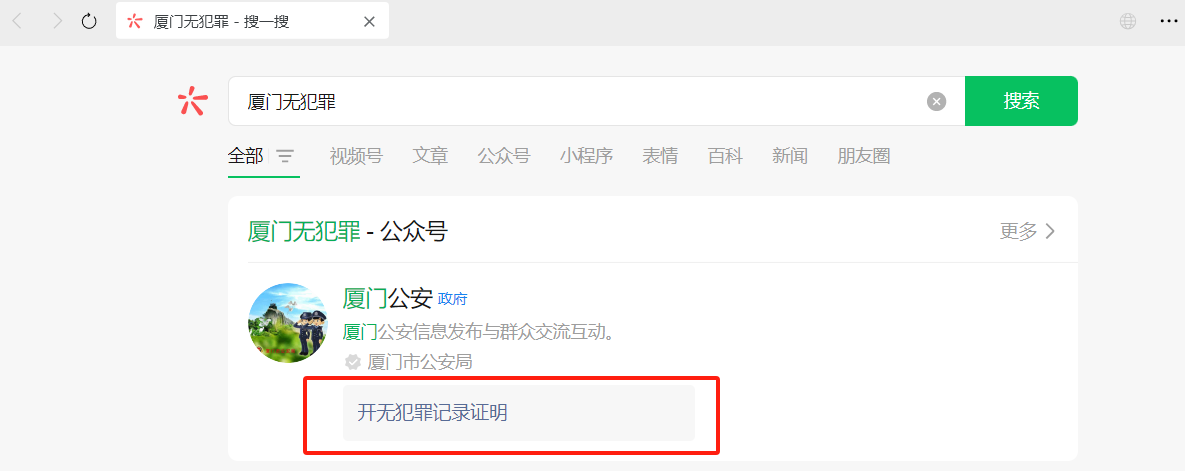Image resolution: width=1185 pixels, height=471 pixels.
Task: Open the three-dot more options menu
Action: [1168, 21]
